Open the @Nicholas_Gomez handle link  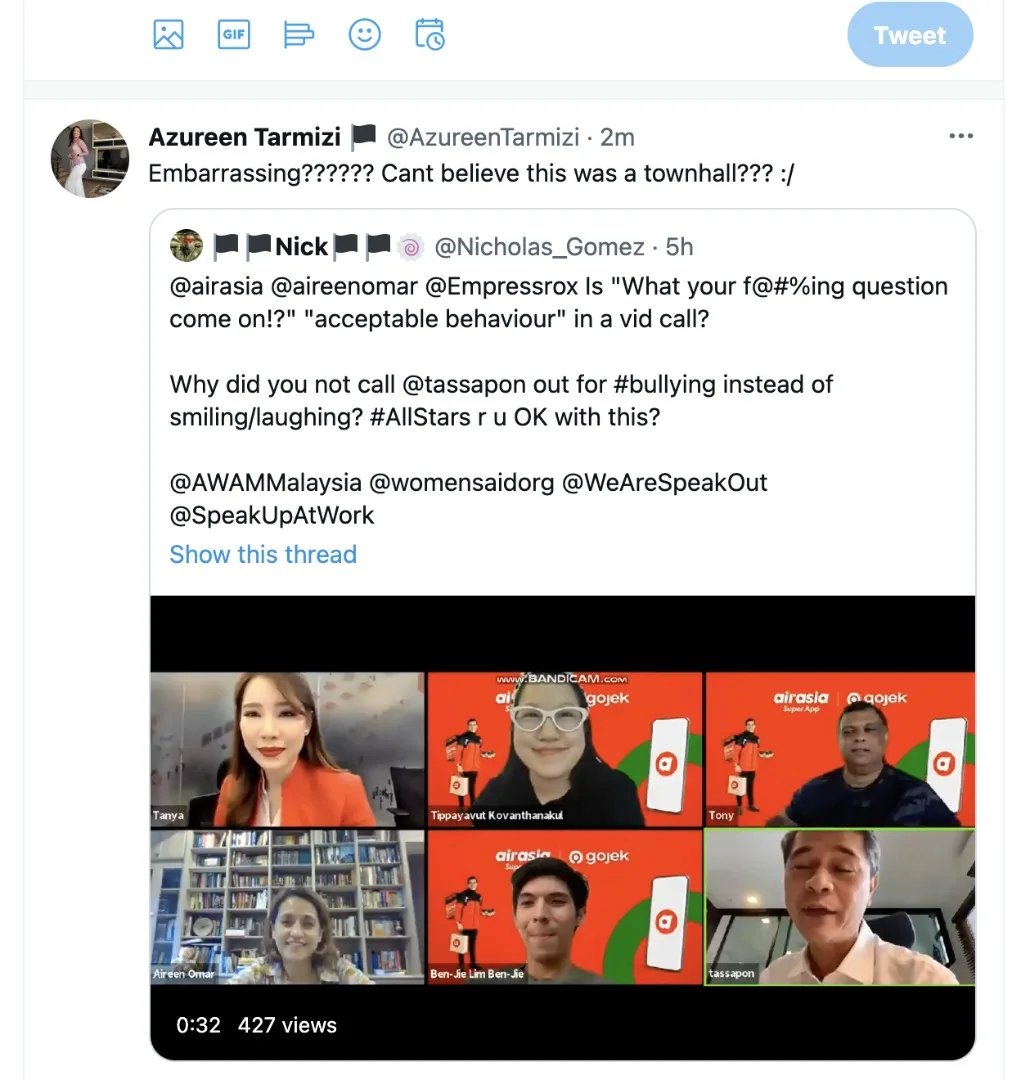[x=540, y=246]
